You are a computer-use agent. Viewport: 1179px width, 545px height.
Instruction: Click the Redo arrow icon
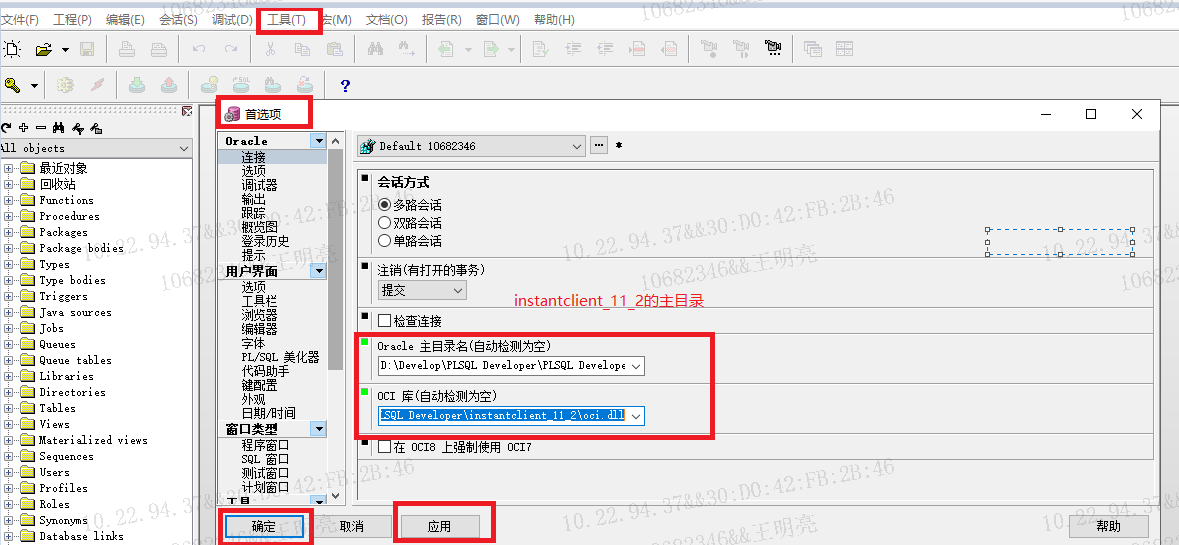click(x=231, y=50)
